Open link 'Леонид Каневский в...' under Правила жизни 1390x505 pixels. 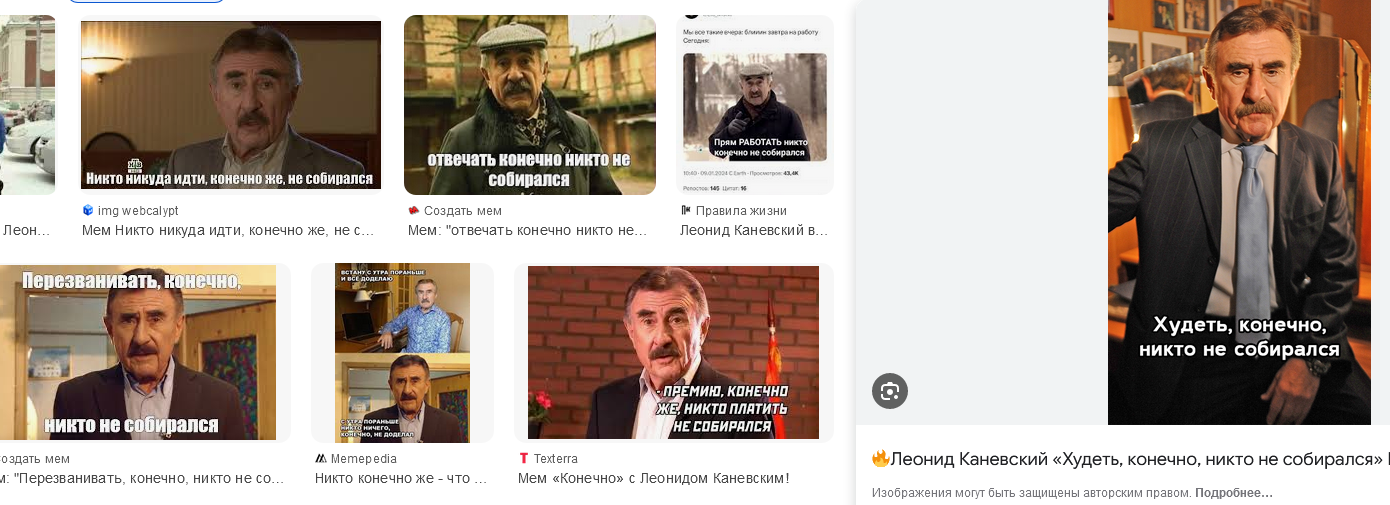754,230
